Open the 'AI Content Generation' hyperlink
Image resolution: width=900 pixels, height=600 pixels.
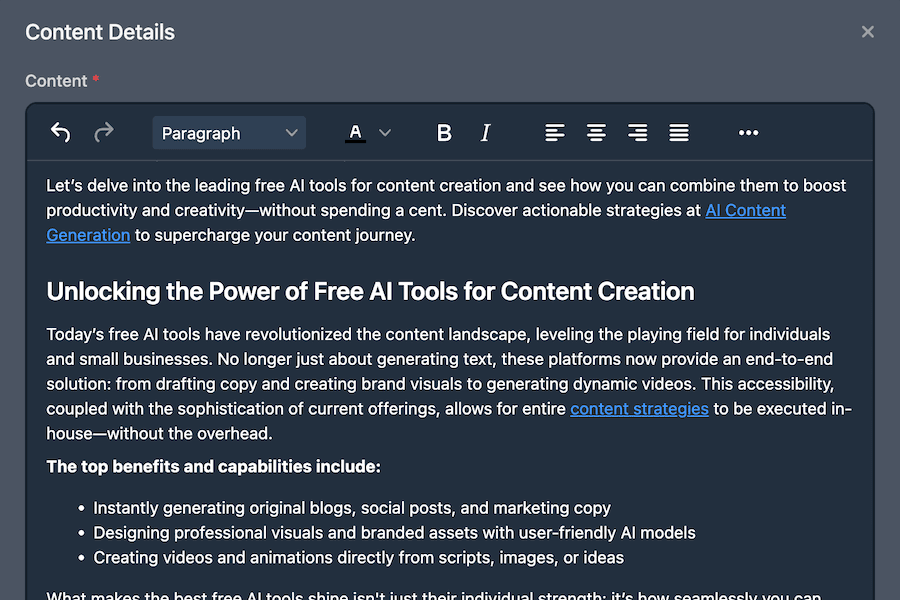(x=745, y=210)
